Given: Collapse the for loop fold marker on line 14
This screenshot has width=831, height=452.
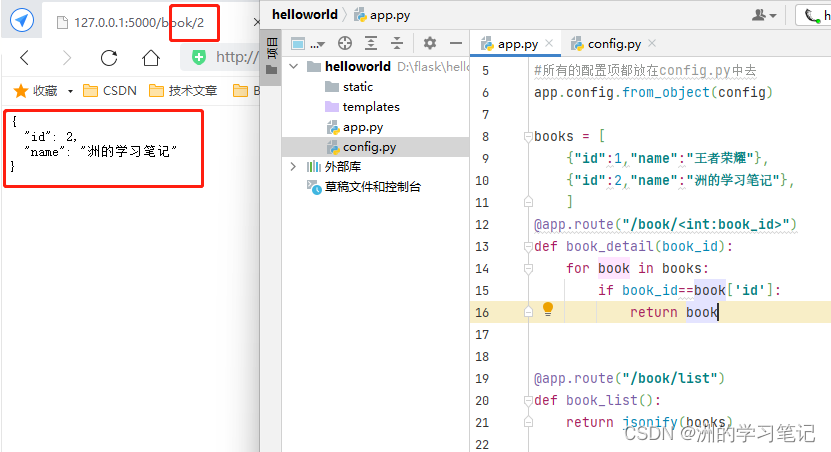Looking at the screenshot, I should 528,269.
